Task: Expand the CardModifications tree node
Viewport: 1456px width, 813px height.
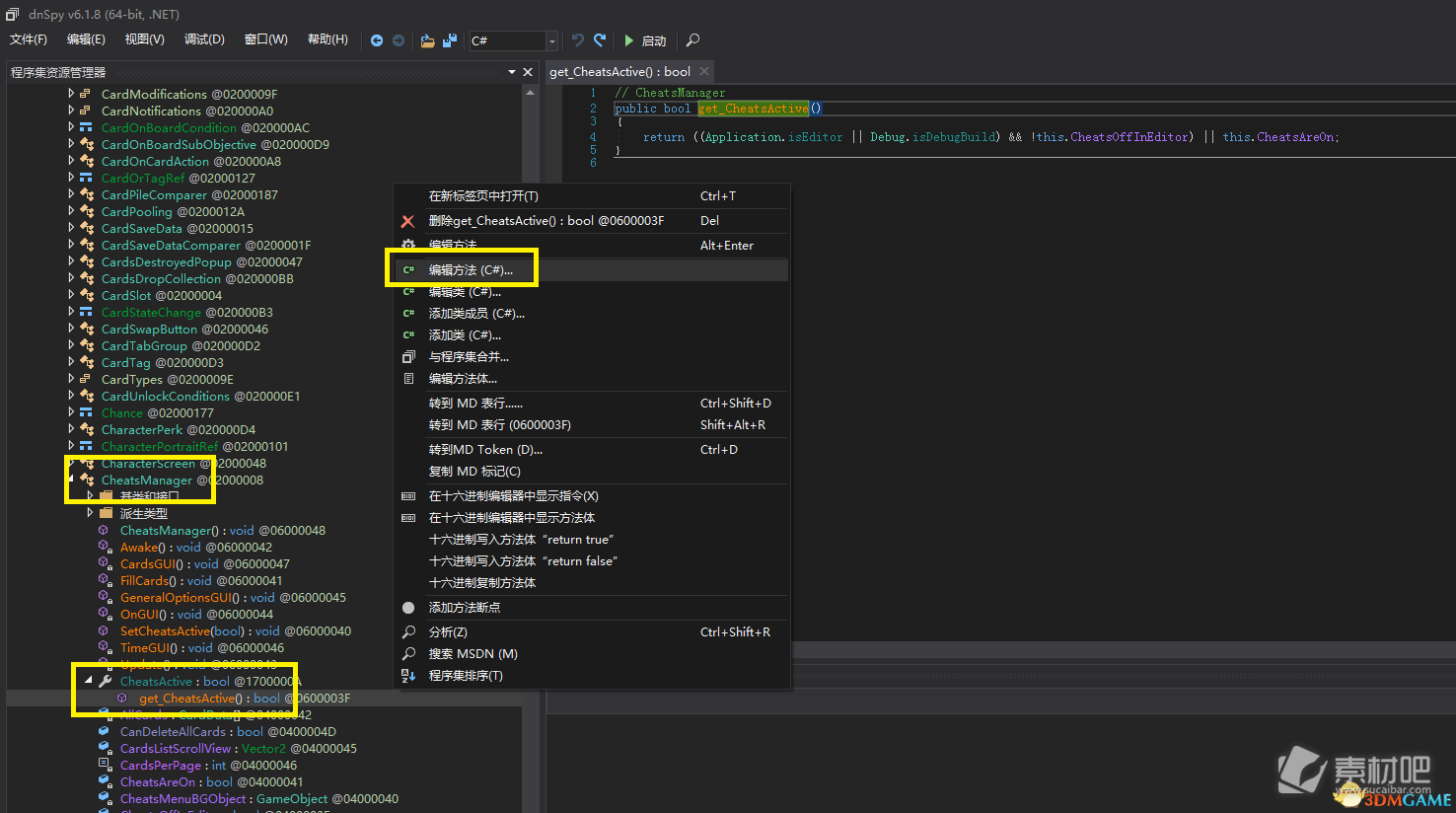Action: pyautogui.click(x=71, y=94)
